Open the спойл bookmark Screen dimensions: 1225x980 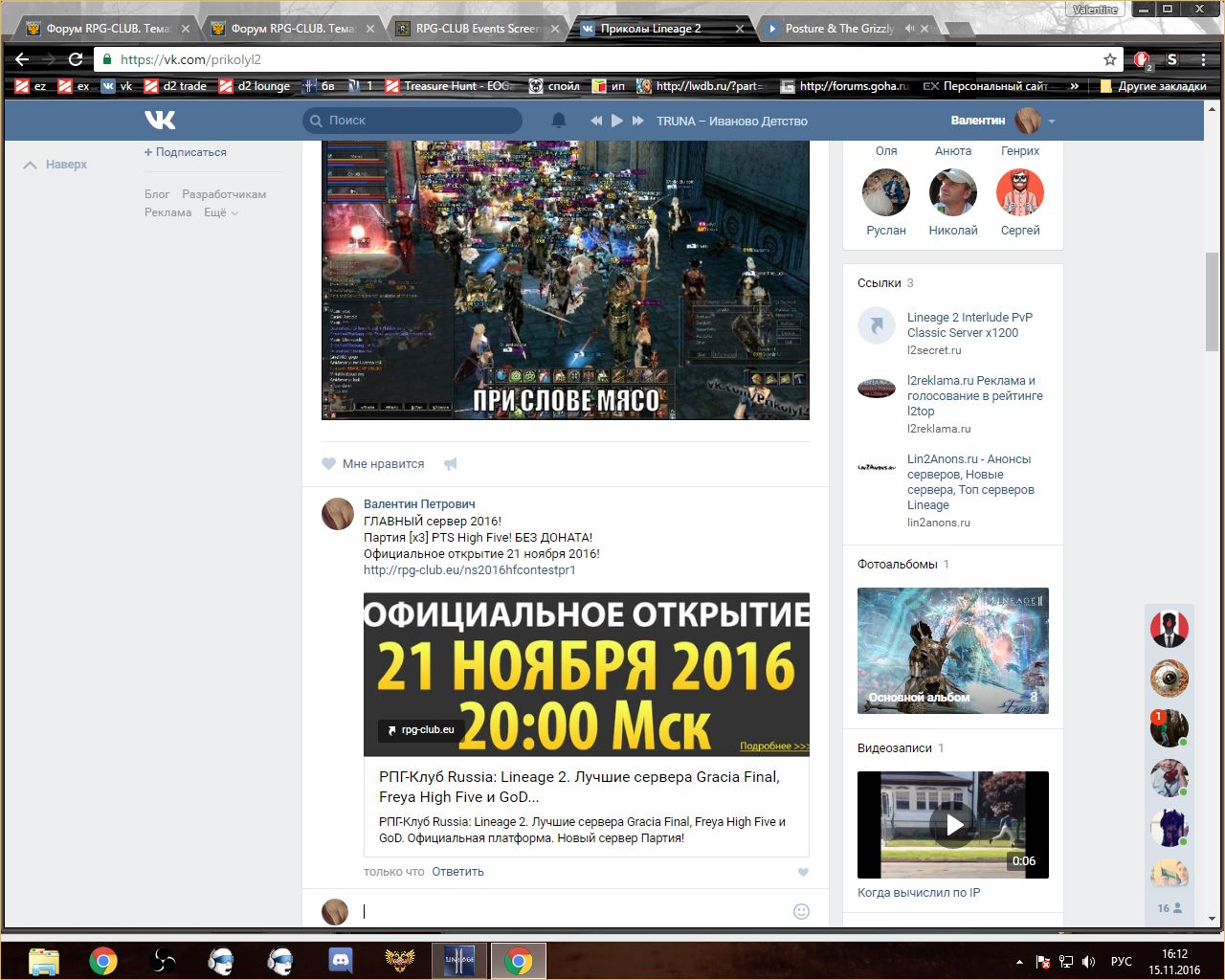click(x=554, y=86)
